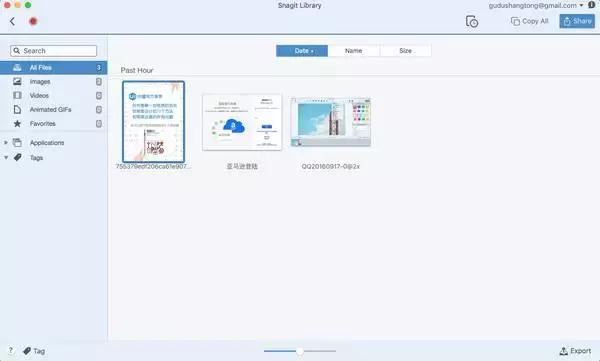Start a capture with the red record button
Image resolution: width=600 pixels, height=361 pixels.
pyautogui.click(x=33, y=21)
